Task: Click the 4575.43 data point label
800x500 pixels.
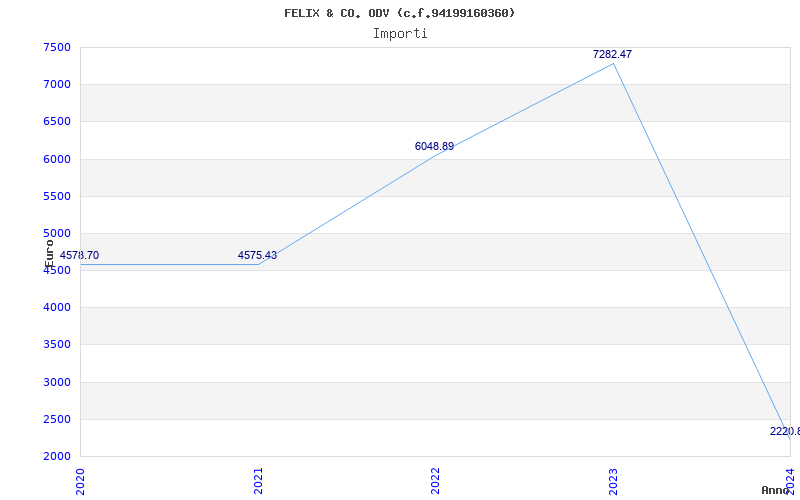Action: (x=257, y=255)
